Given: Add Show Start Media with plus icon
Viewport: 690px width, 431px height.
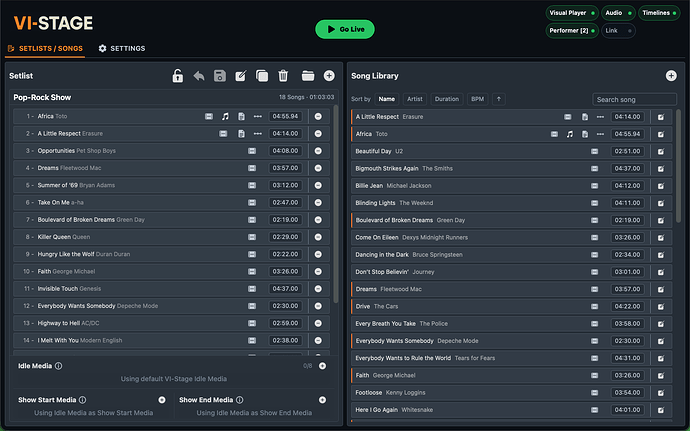Looking at the screenshot, I should coord(162,400).
